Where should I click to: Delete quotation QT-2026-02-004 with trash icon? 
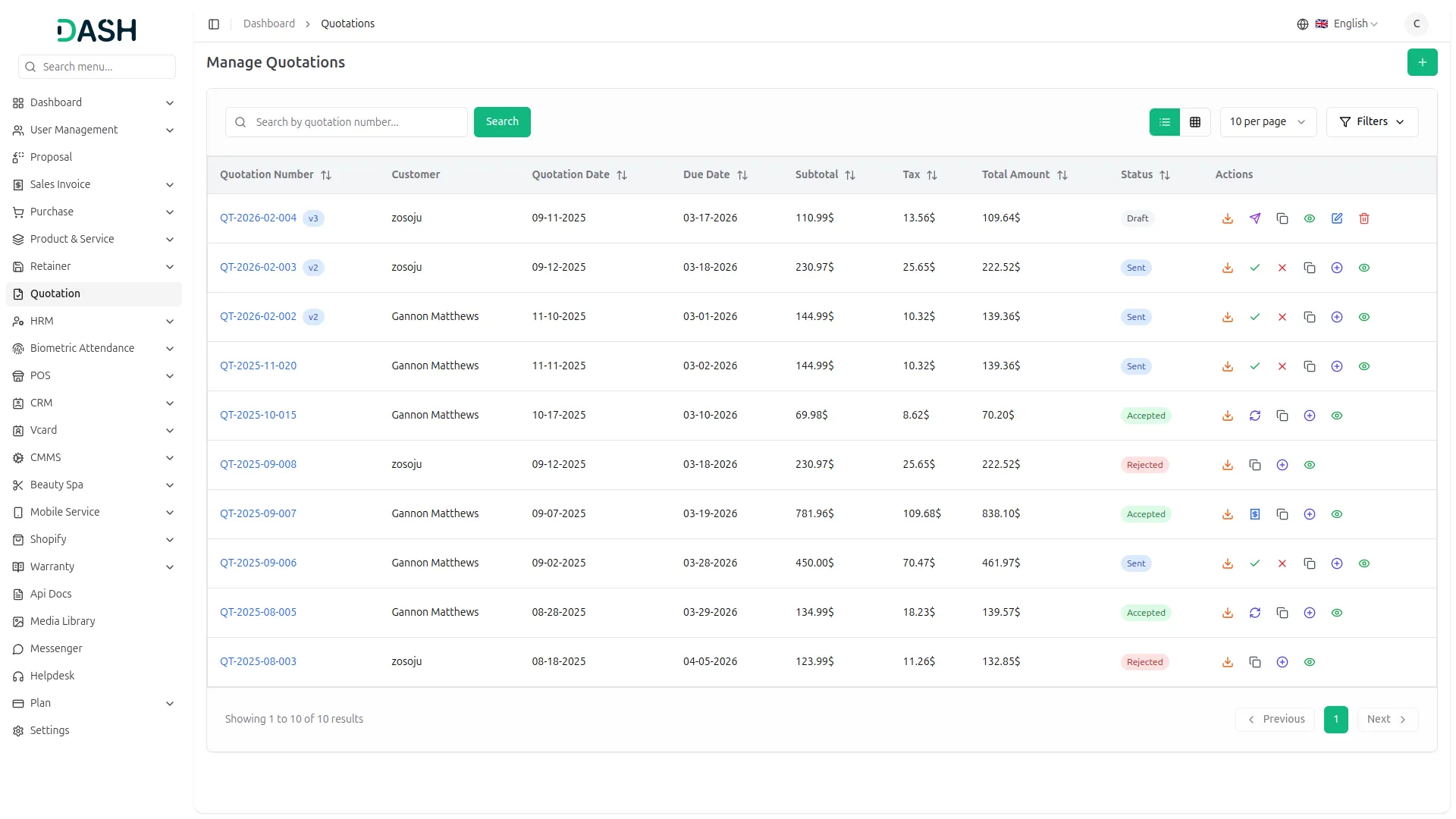point(1363,218)
